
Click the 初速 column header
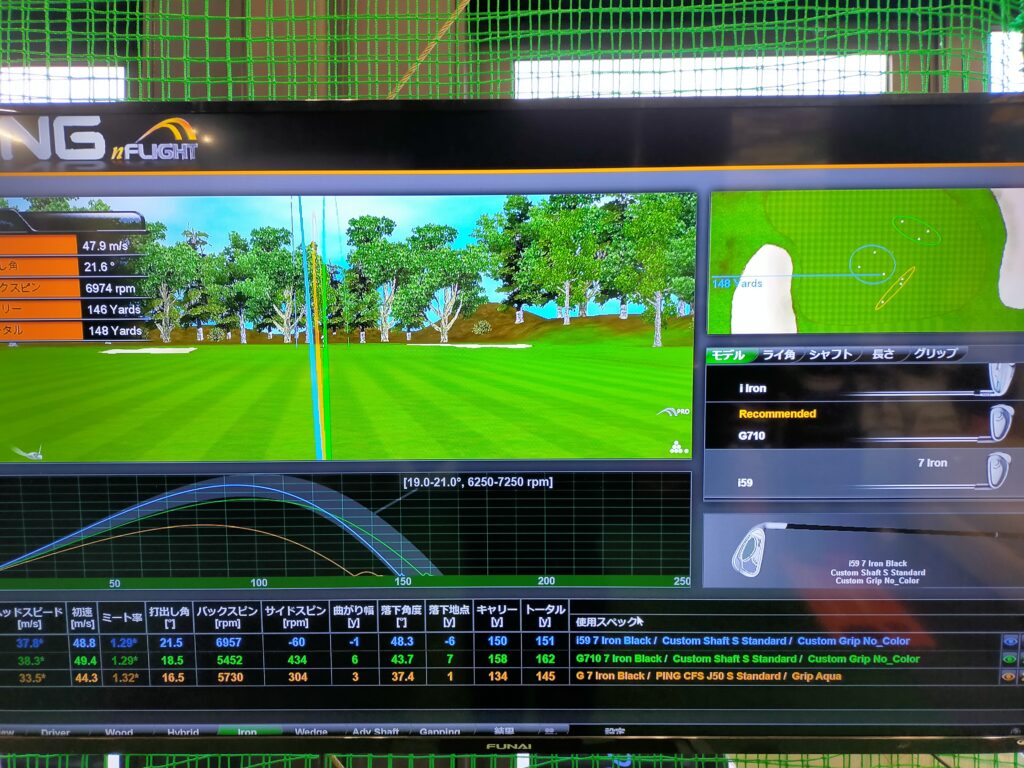click(x=82, y=617)
